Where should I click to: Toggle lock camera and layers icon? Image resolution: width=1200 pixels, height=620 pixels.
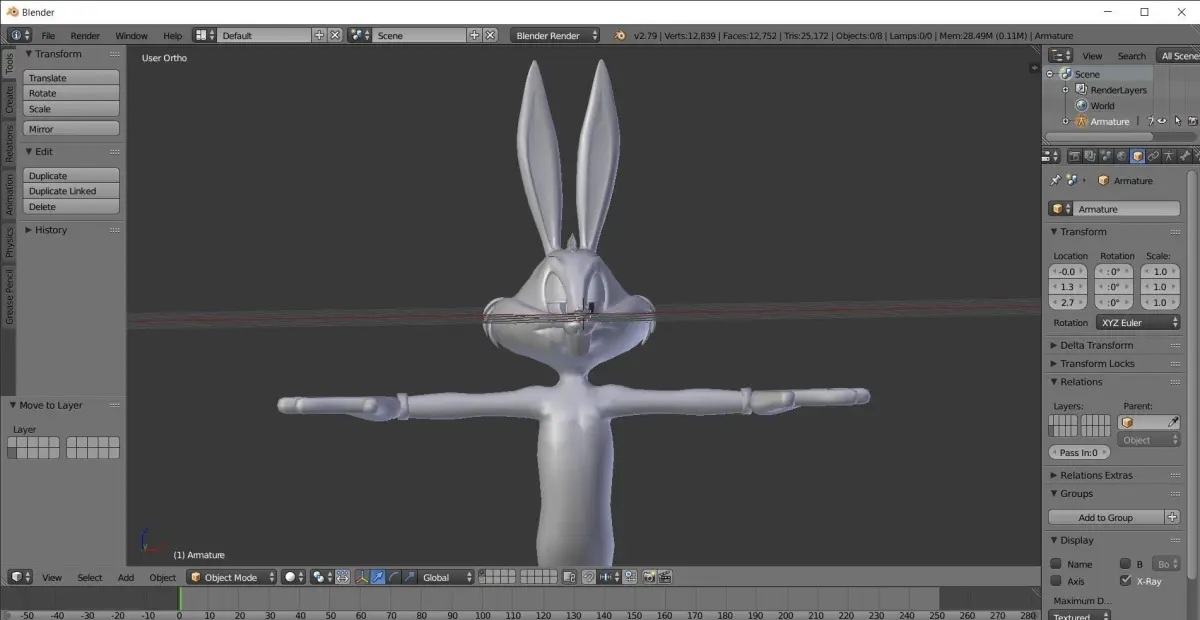click(569, 577)
